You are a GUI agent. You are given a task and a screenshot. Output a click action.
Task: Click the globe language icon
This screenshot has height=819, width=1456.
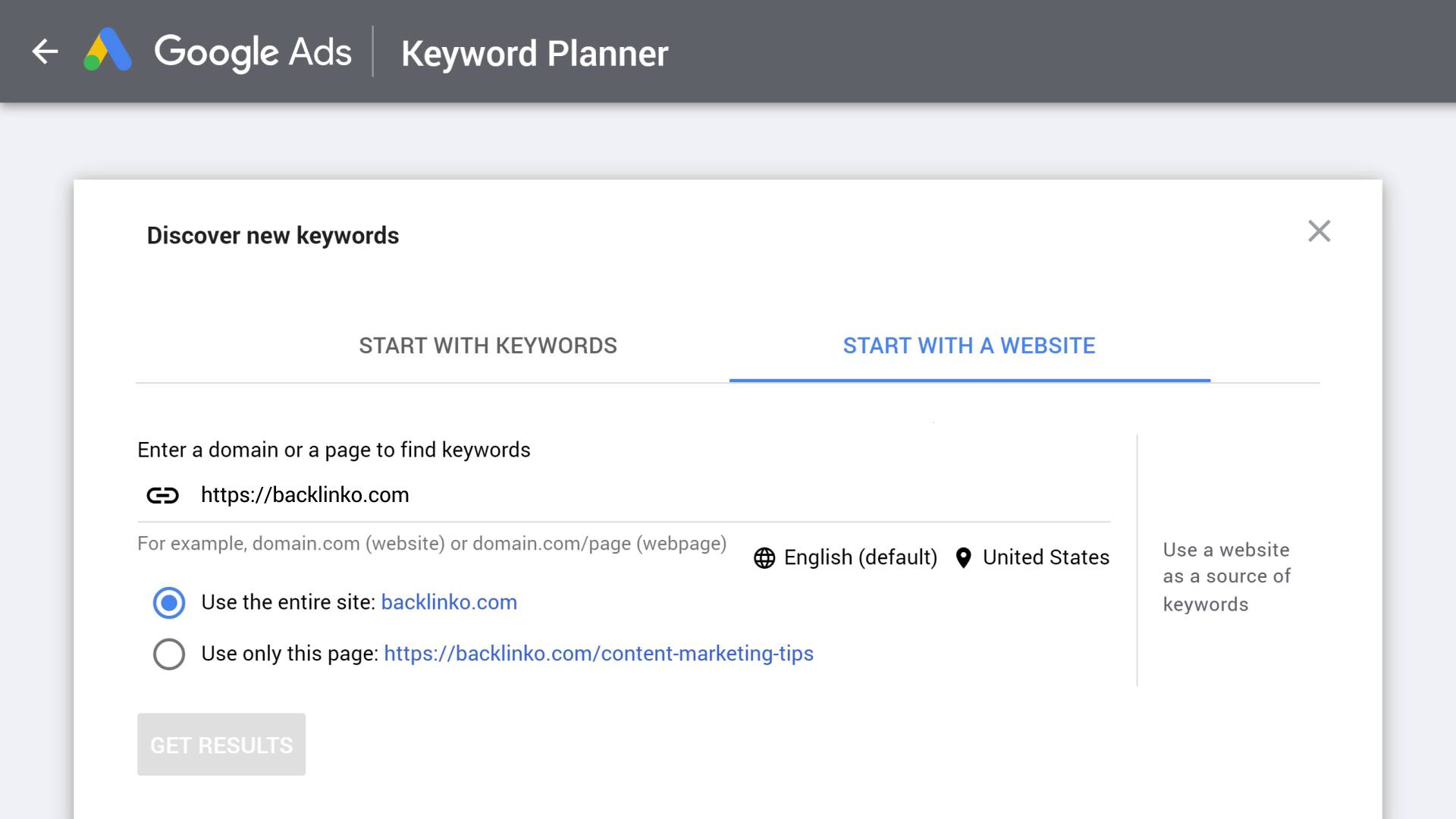pos(764,558)
